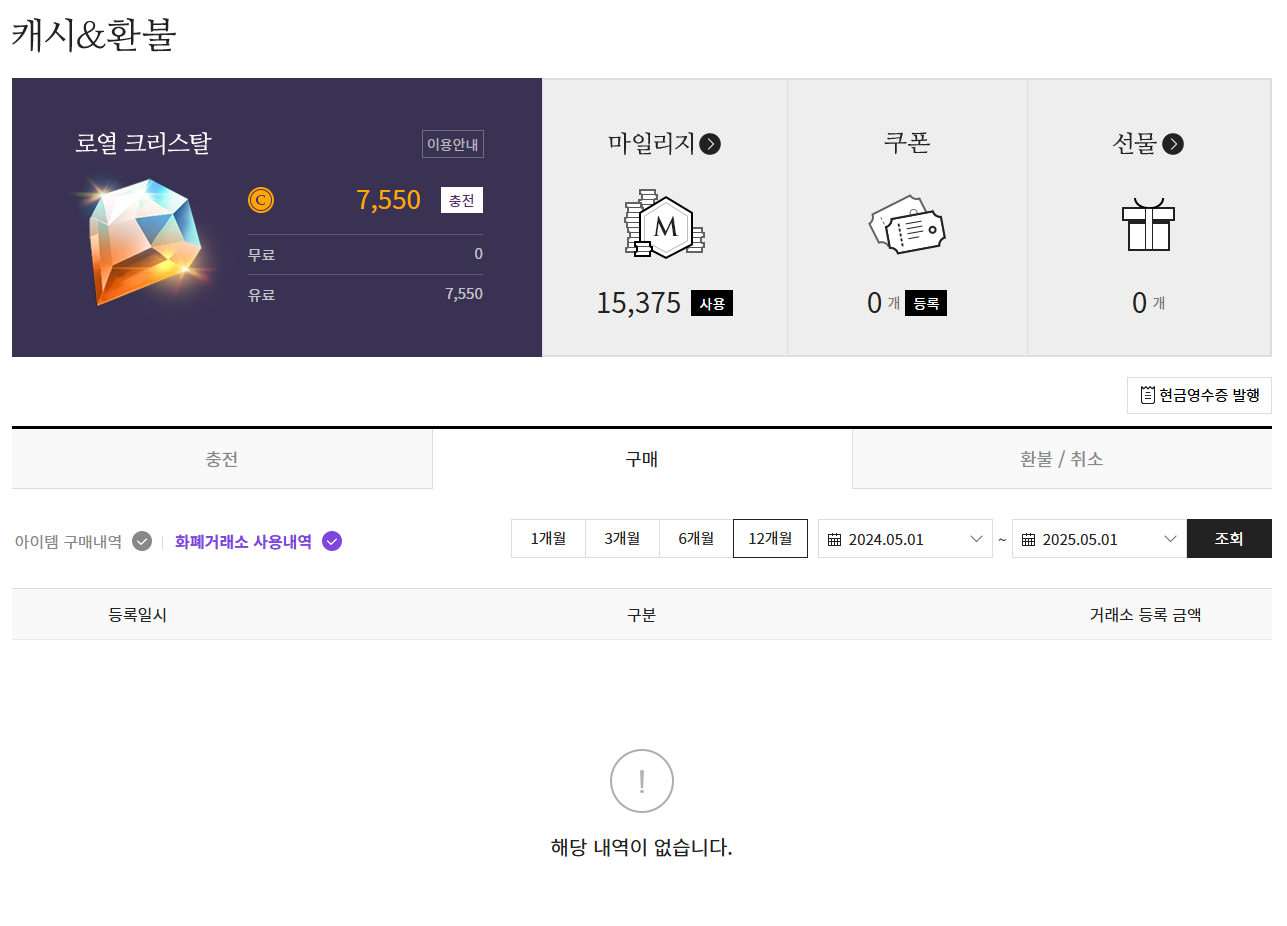Open the start date calendar icon
Screen dimensions: 1287x926
pyautogui.click(x=835, y=539)
